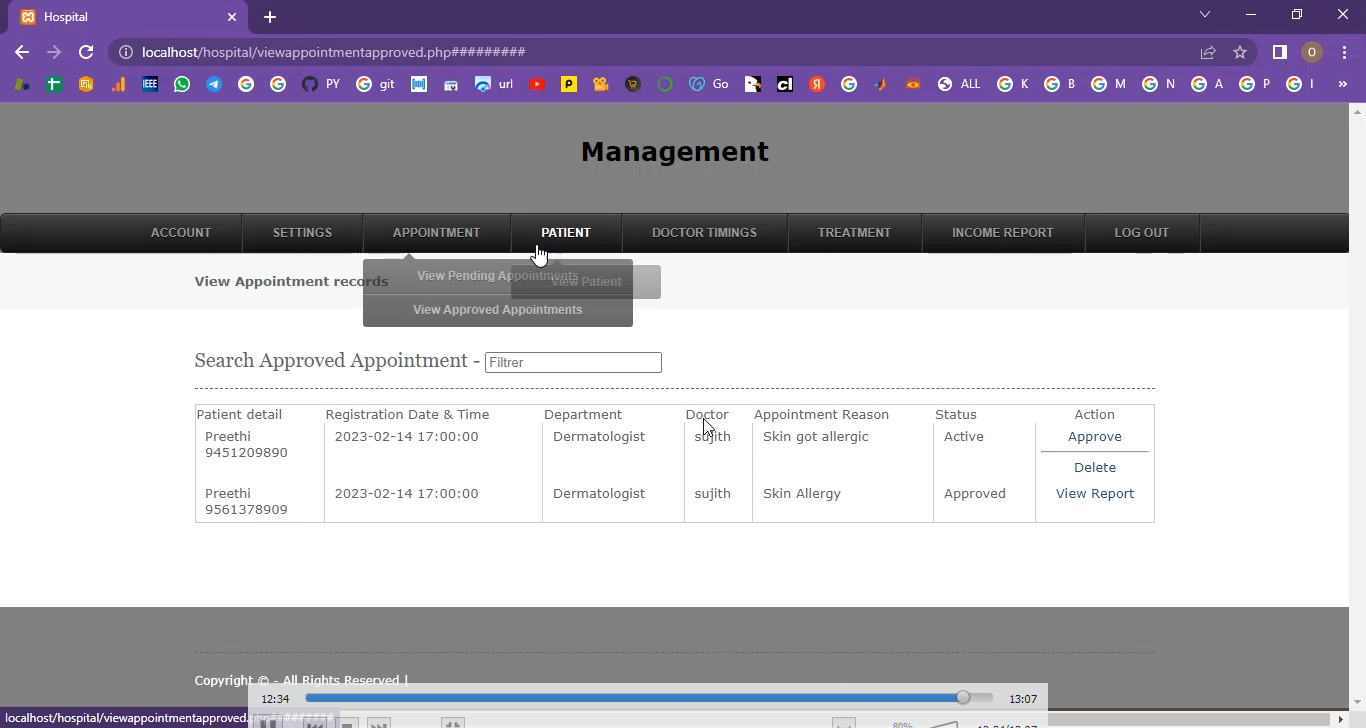This screenshot has width=1366, height=728.
Task: Open the DOCTOR TIMINGS menu
Action: (704, 233)
